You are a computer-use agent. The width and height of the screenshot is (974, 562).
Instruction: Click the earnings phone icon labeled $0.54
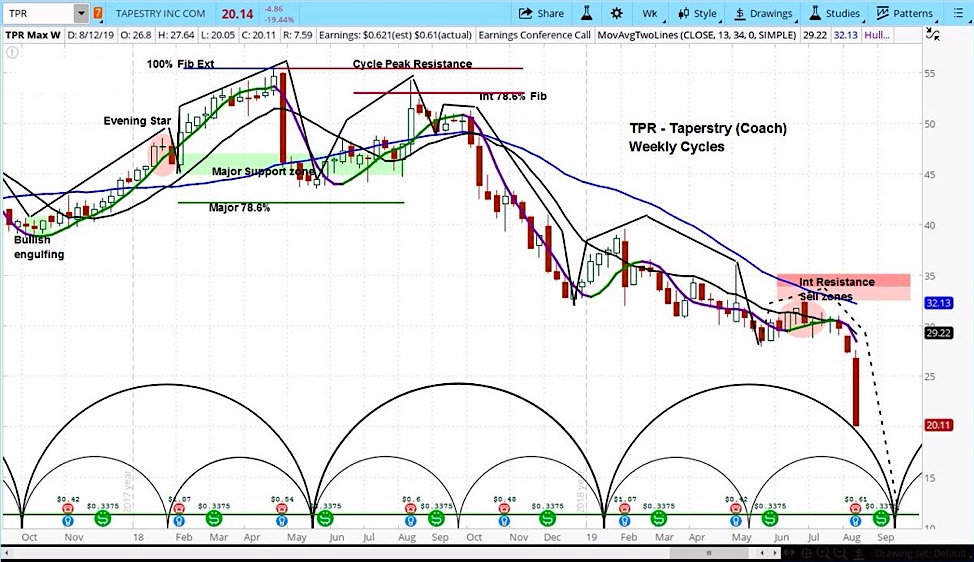pyautogui.click(x=282, y=509)
